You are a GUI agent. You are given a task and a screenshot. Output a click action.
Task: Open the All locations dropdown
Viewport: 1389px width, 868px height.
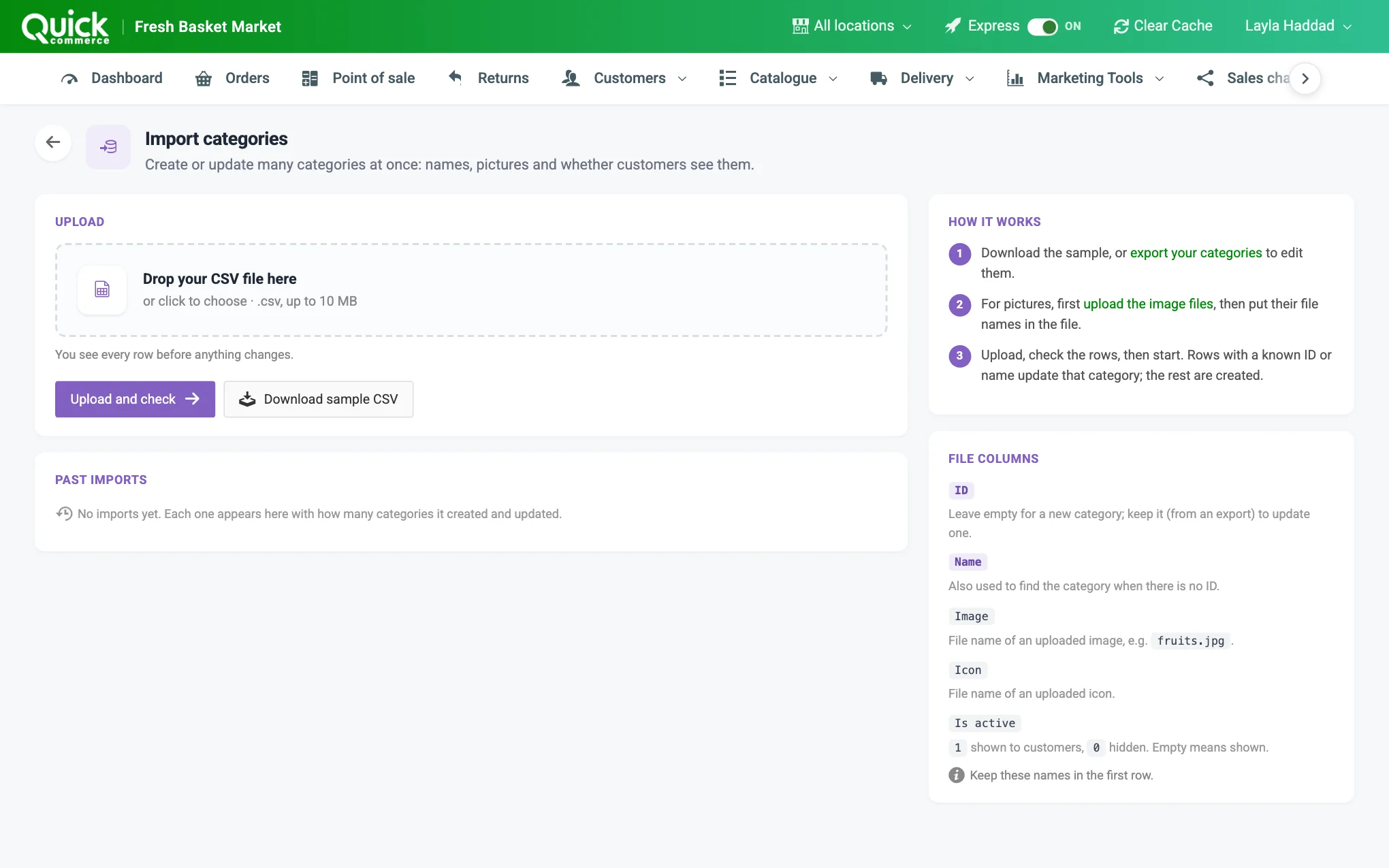(852, 26)
